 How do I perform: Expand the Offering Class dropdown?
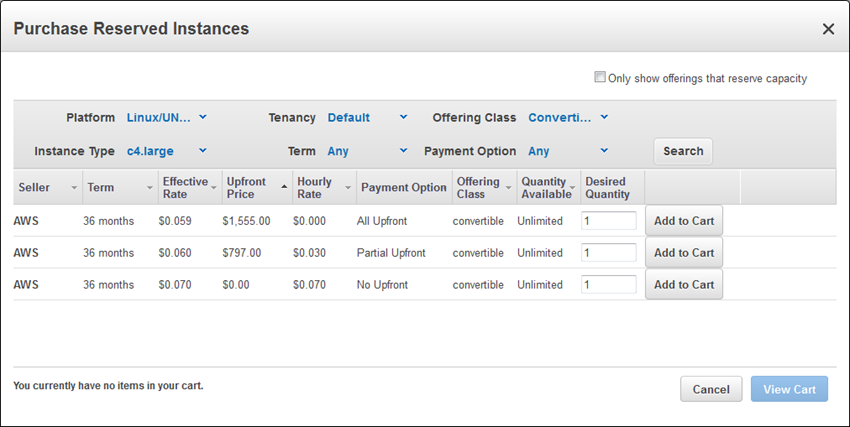click(x=568, y=117)
